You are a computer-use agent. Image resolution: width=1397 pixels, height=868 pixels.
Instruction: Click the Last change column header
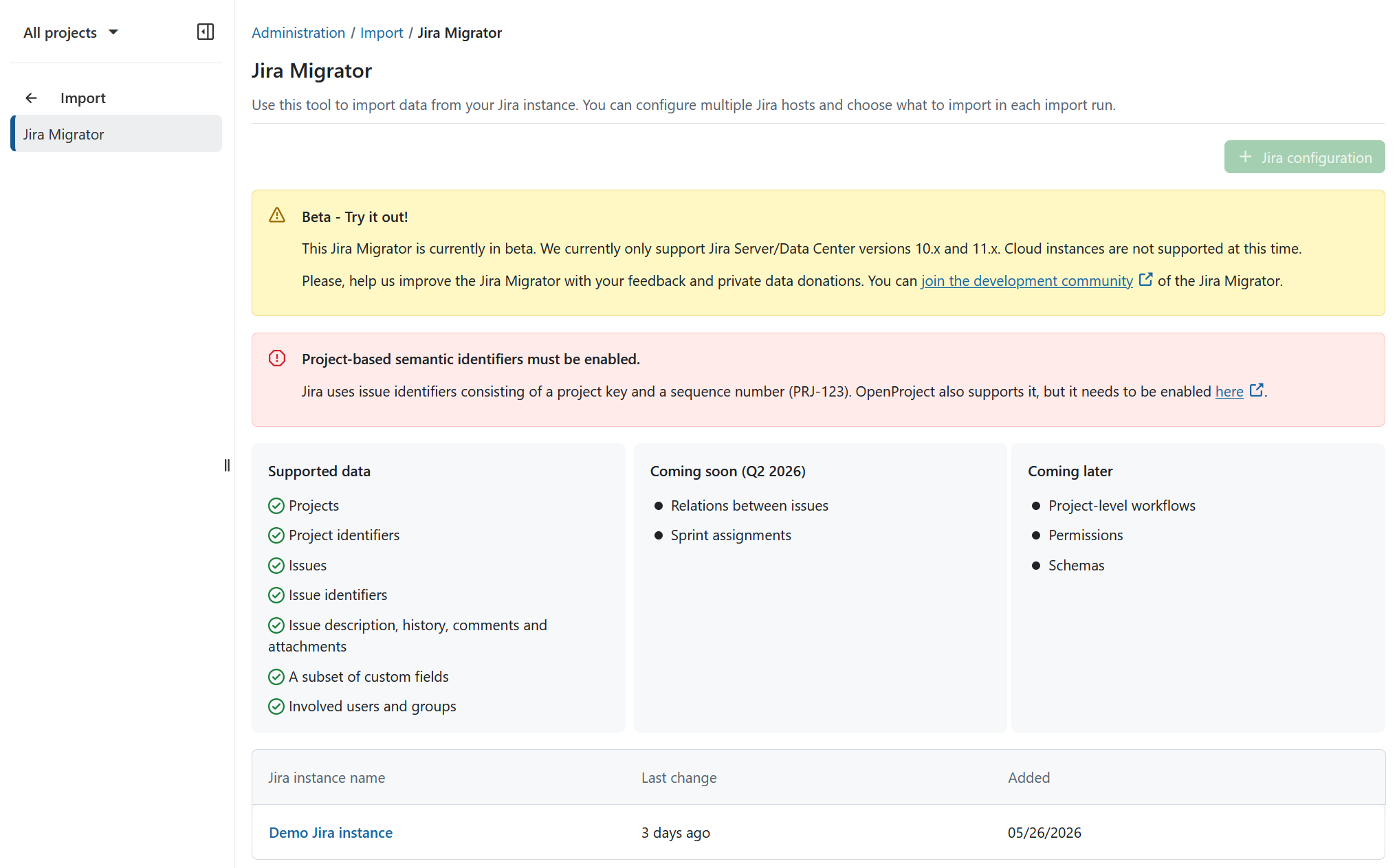coord(679,777)
